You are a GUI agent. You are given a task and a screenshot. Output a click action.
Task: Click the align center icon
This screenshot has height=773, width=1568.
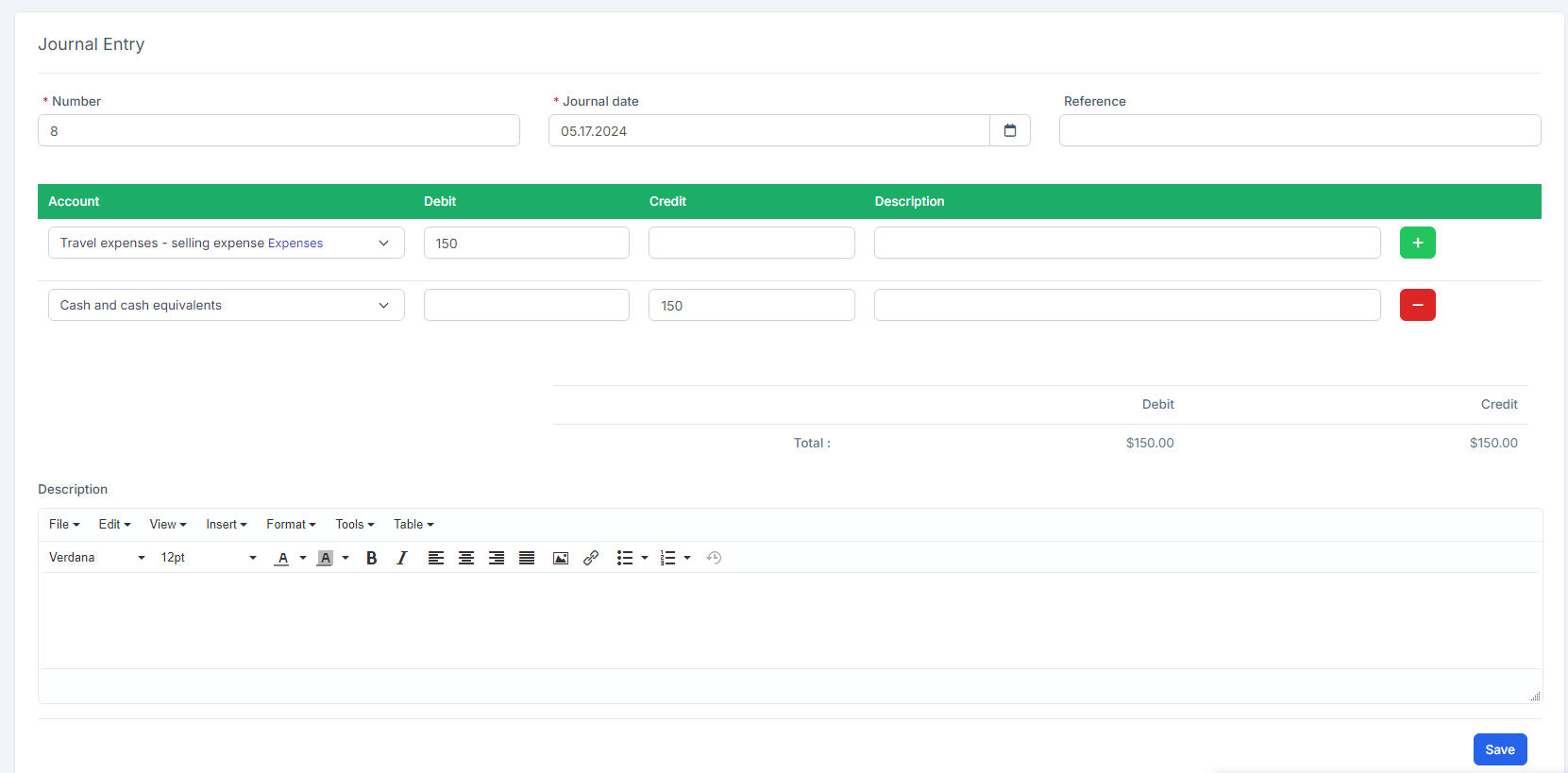pos(466,558)
